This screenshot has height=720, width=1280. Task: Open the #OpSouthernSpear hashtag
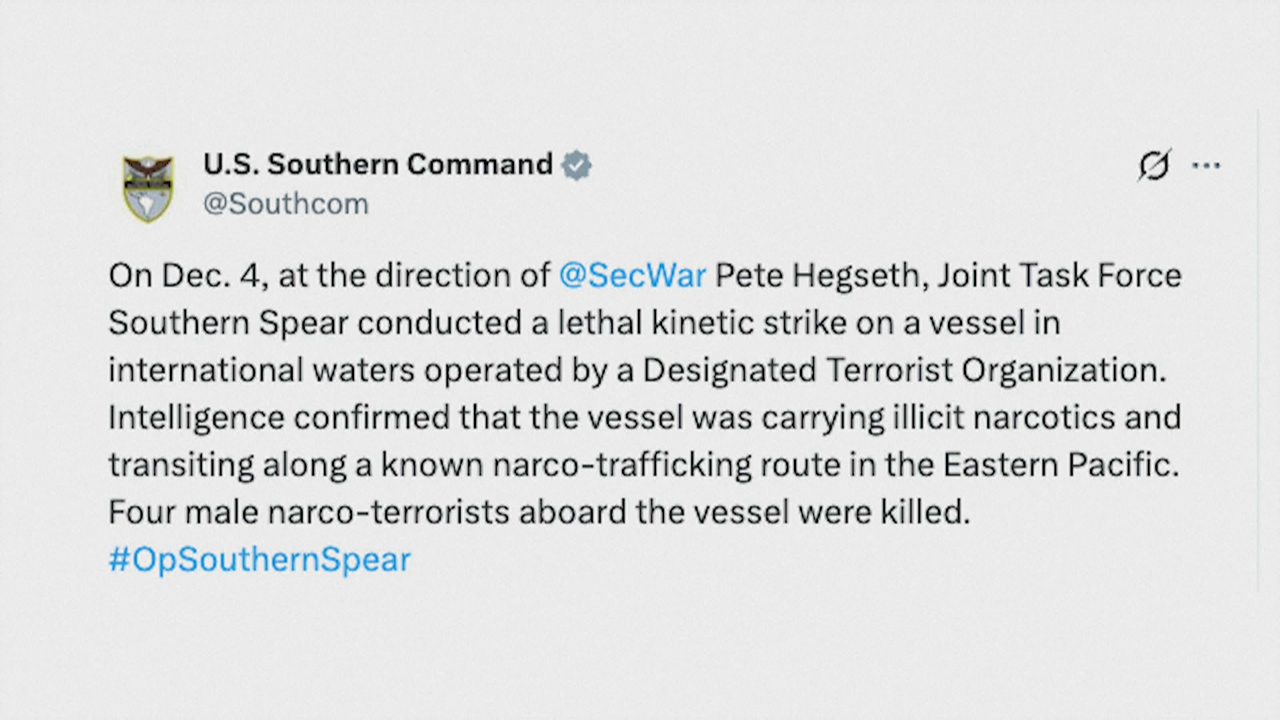click(x=259, y=559)
